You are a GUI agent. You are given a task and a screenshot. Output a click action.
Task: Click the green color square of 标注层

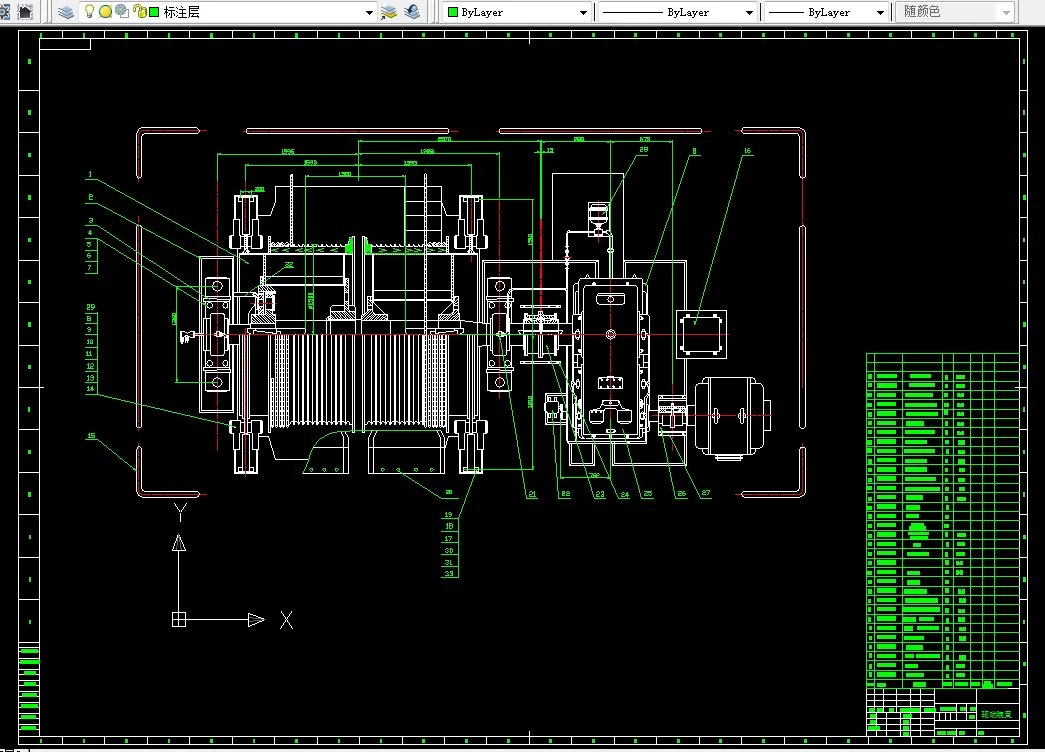tap(154, 12)
